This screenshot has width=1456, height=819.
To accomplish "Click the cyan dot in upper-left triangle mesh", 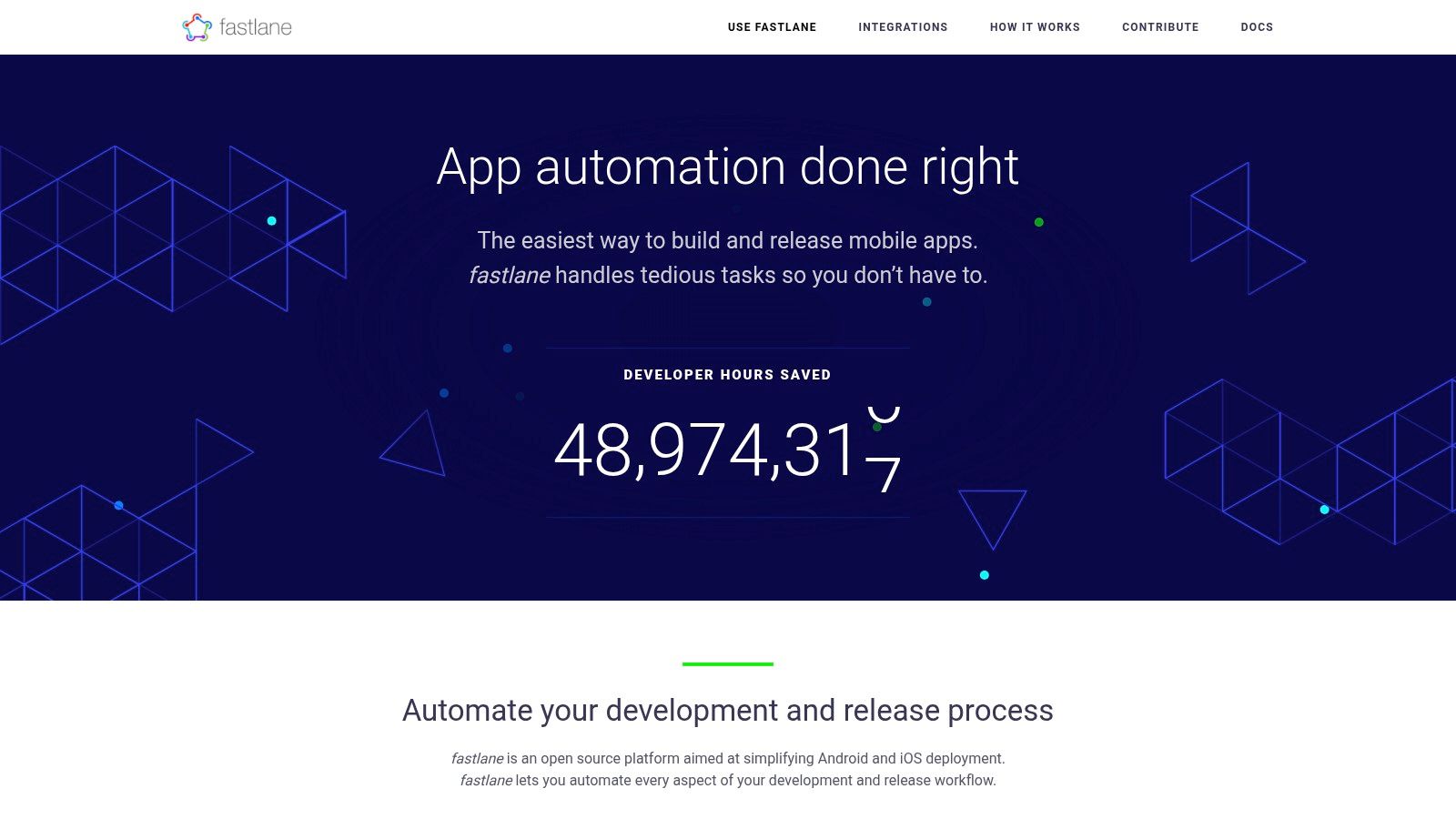I will click(x=271, y=221).
